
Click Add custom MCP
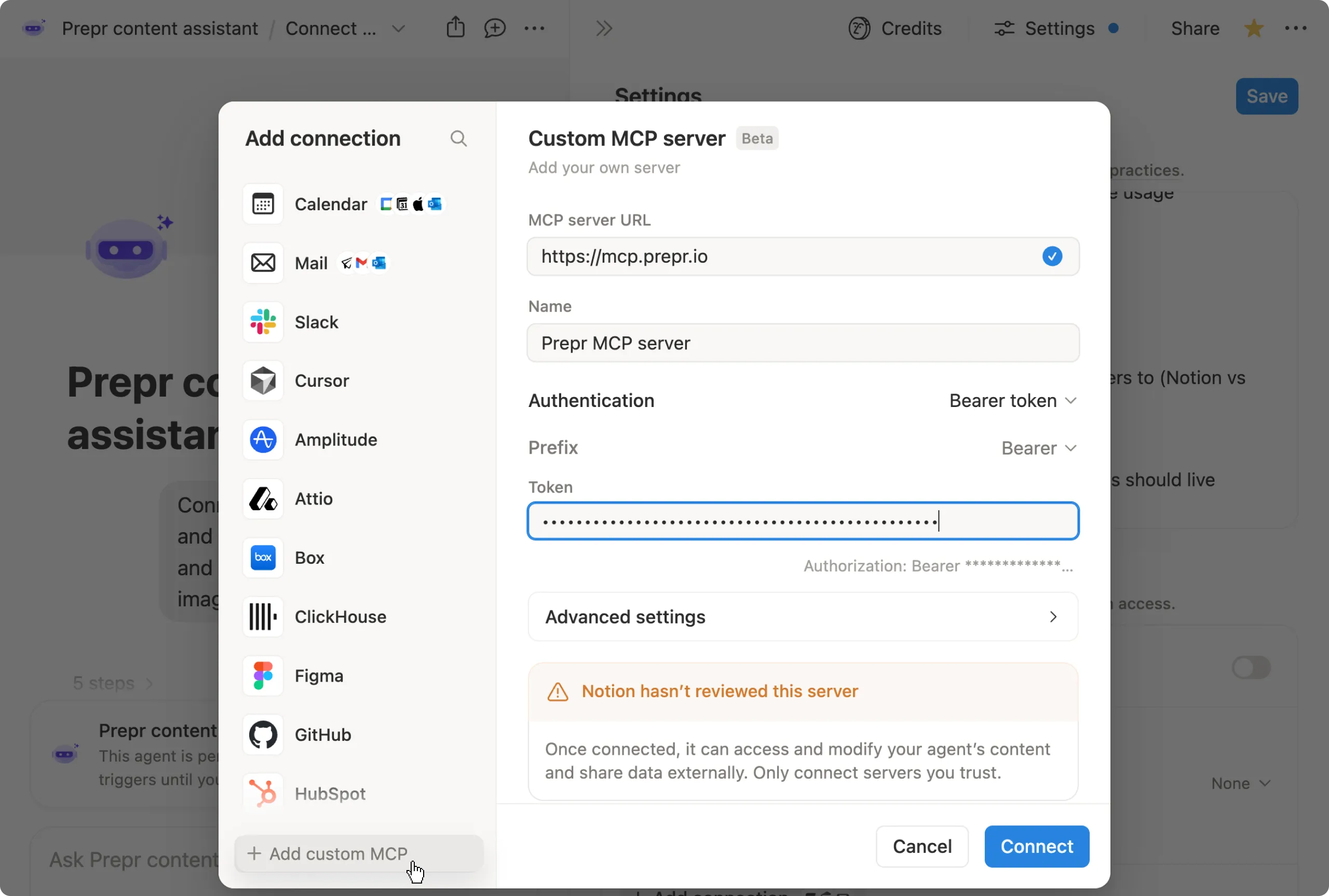point(359,854)
